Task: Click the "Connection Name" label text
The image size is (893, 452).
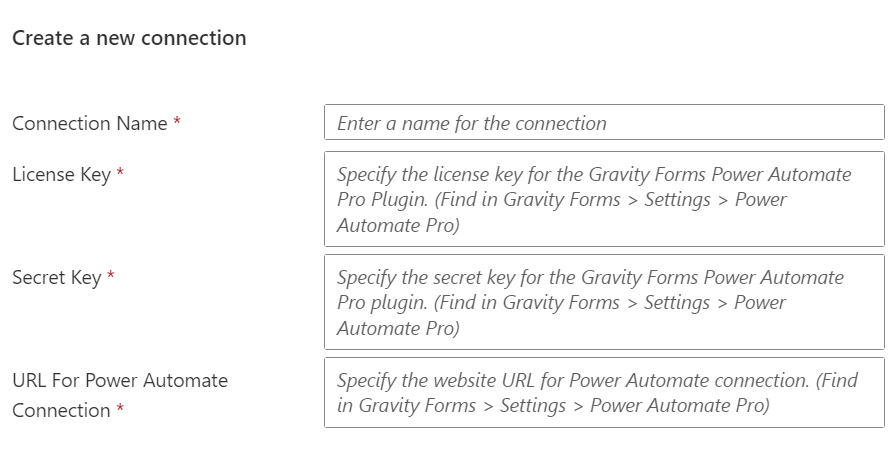Action: pos(90,123)
